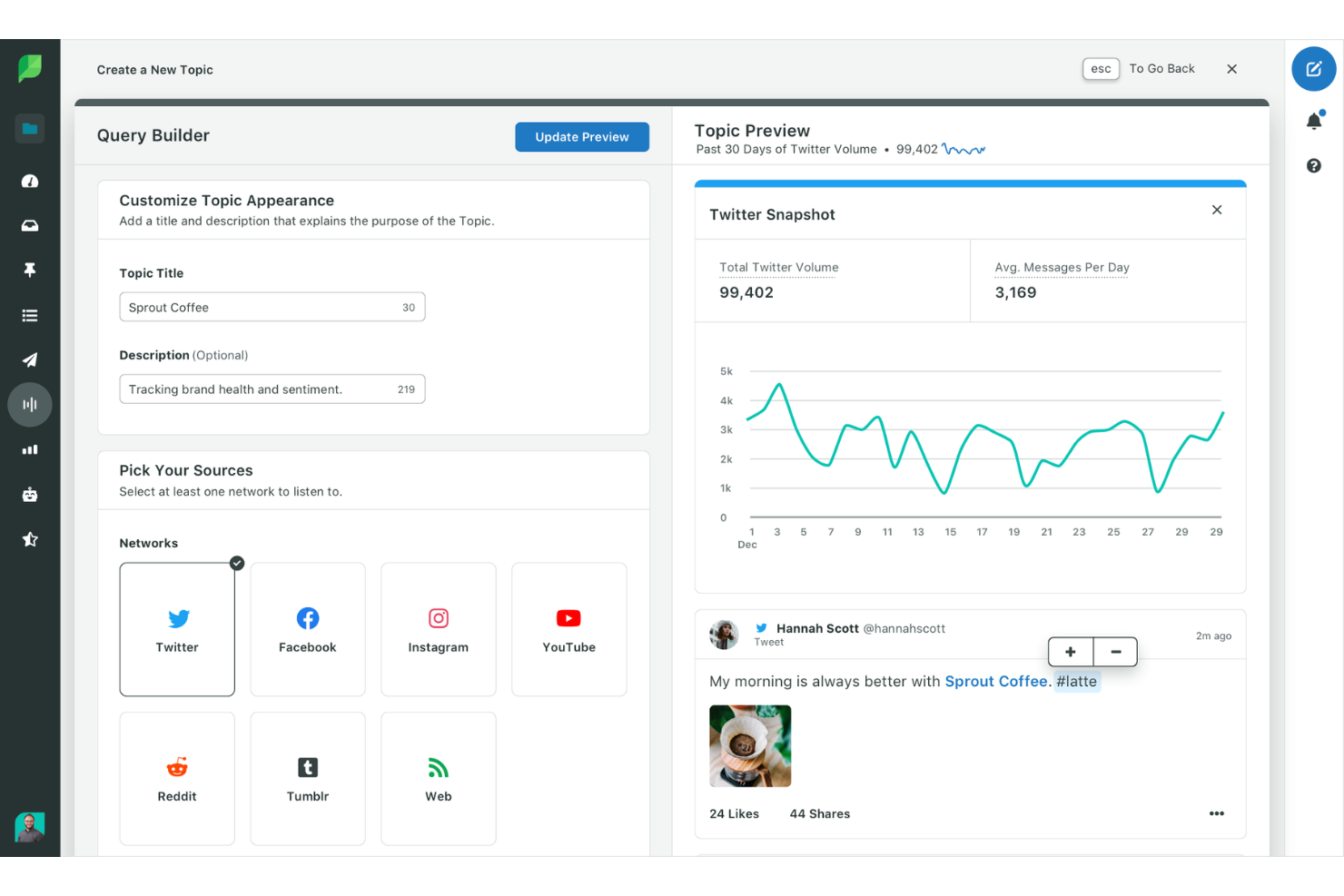Click the Sprout Social leaf logo
Image resolution: width=1344 pixels, height=896 pixels.
point(30,68)
